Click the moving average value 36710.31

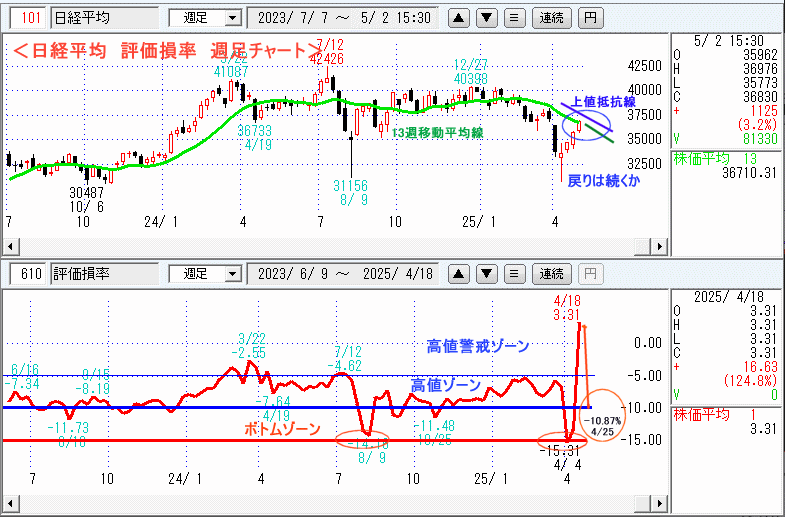click(x=749, y=173)
